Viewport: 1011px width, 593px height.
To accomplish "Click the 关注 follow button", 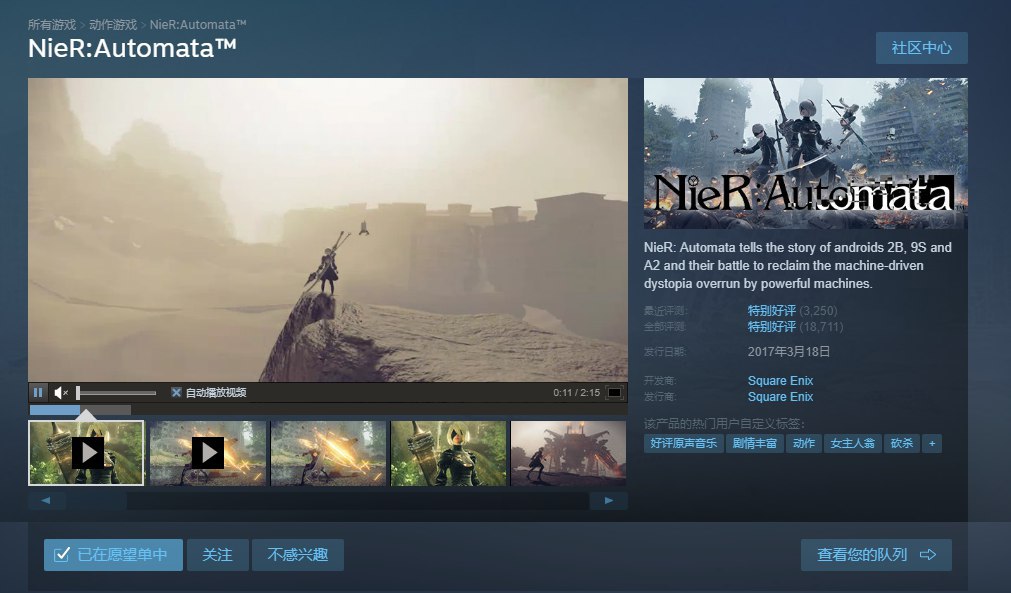I will pyautogui.click(x=217, y=555).
